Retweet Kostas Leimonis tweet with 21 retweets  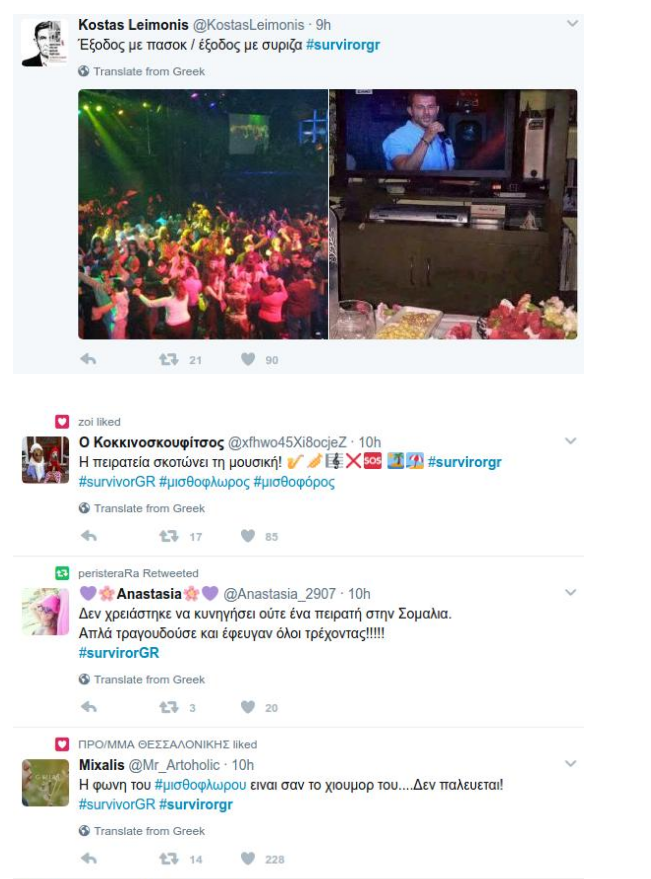(x=169, y=359)
